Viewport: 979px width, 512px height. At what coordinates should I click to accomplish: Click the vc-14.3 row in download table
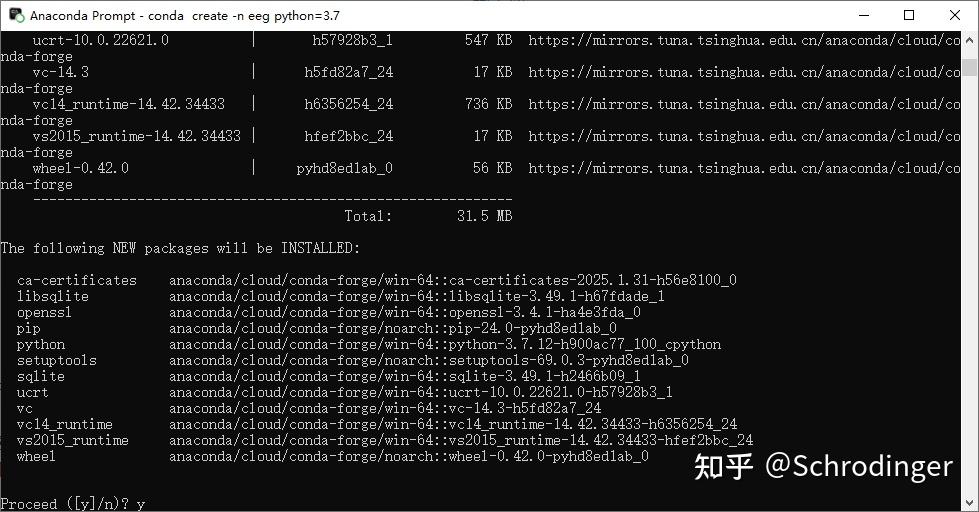[61, 73]
